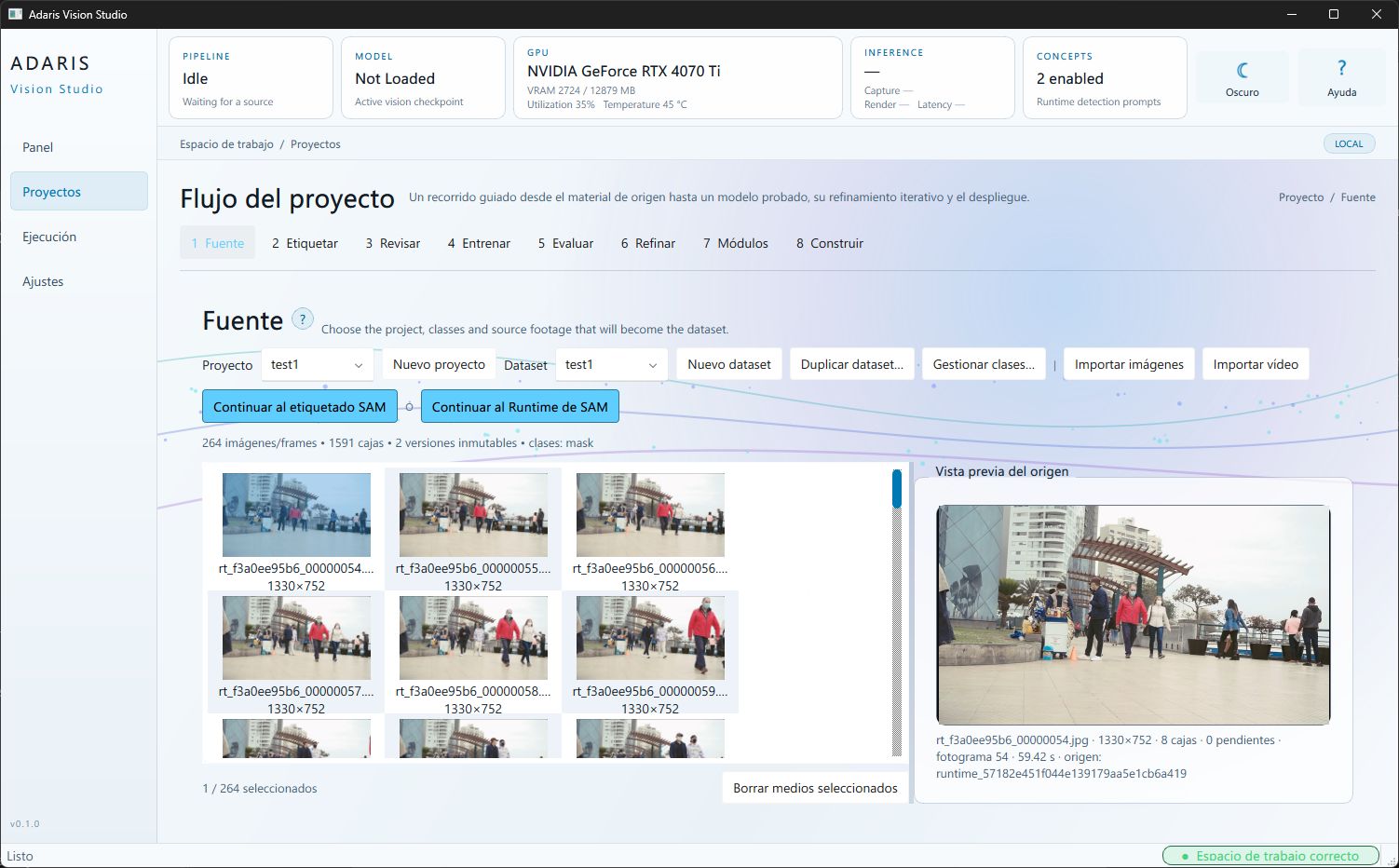The height and width of the screenshot is (868, 1399).
Task: Select Proyectos in the sidebar
Action: pos(79,192)
